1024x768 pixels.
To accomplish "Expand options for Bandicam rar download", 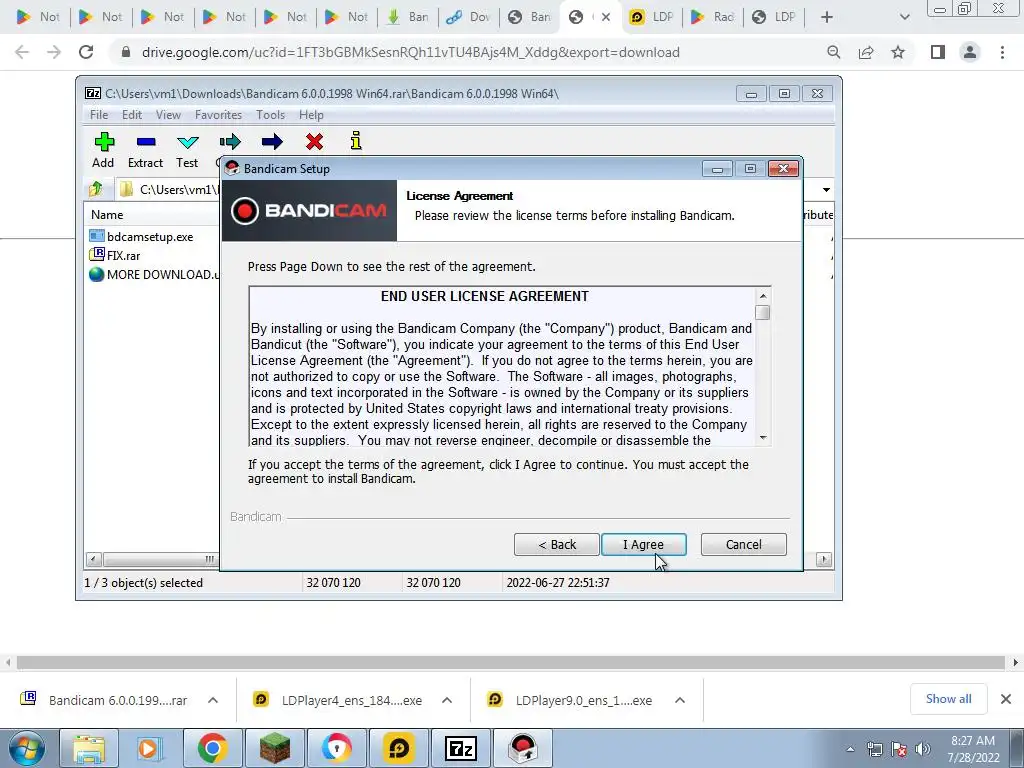I will point(213,700).
